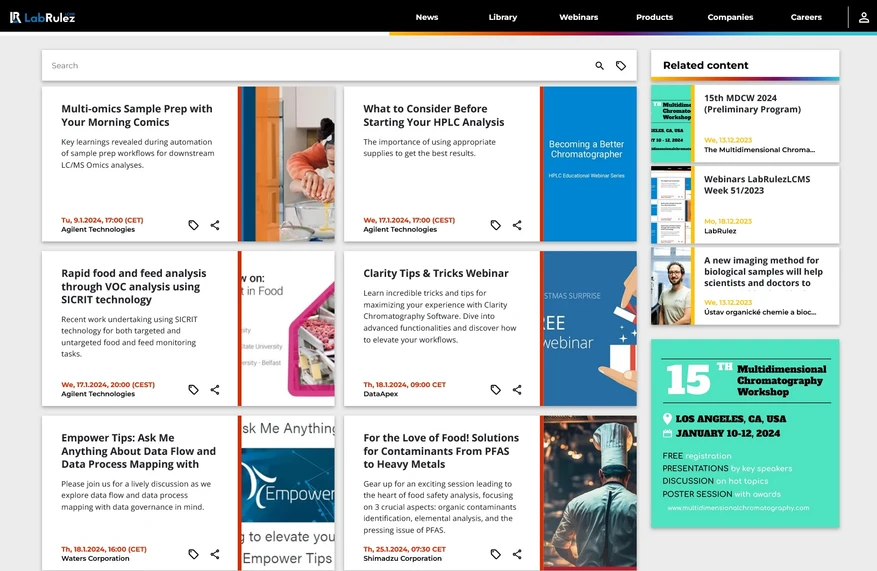Screen dimensions: 877x571
Task: Share the For the Love of Food webinar
Action: coord(517,554)
